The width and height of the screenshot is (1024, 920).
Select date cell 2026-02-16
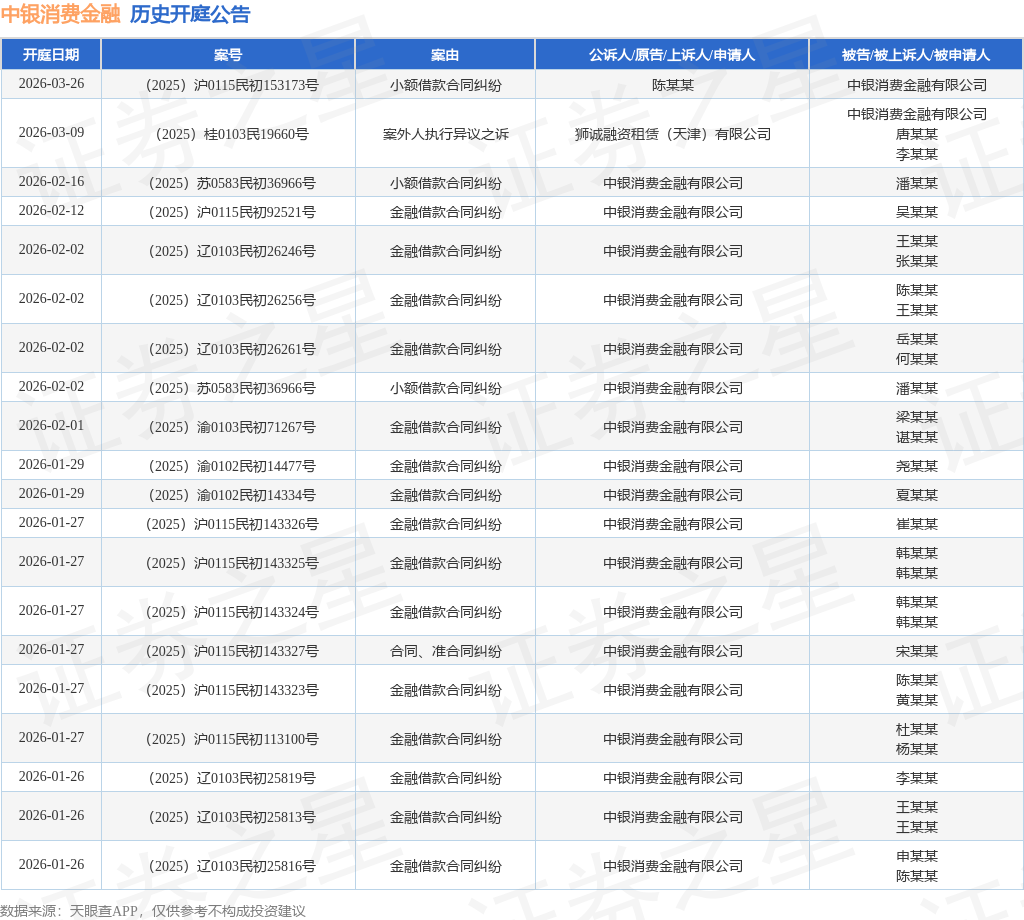coord(51,182)
